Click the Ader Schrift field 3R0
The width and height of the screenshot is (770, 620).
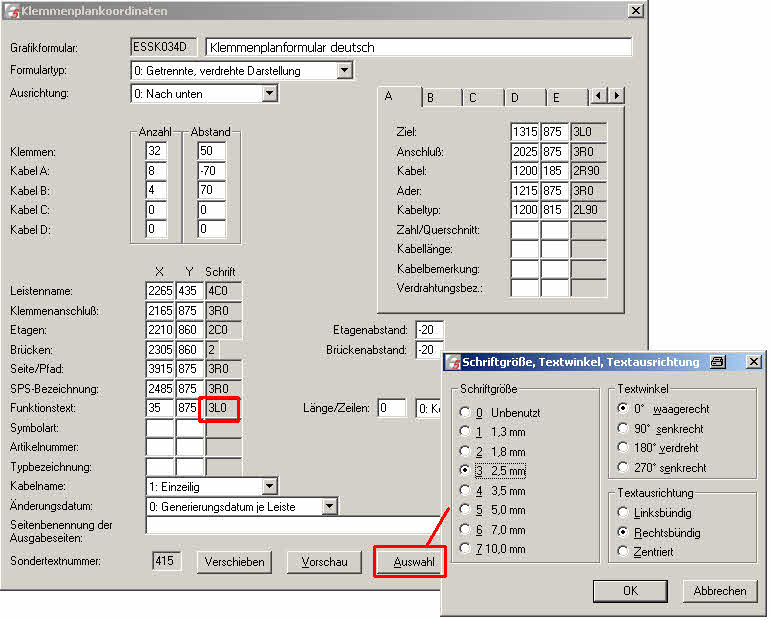[588, 190]
